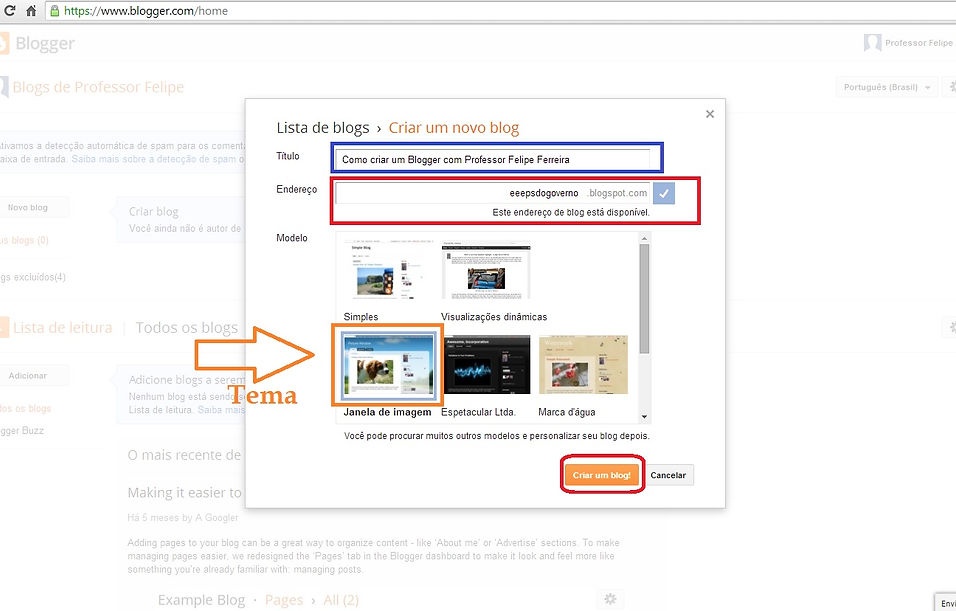This screenshot has width=956, height=611.
Task: Click the Este endereço de blog está disponível text
Action: point(571,213)
